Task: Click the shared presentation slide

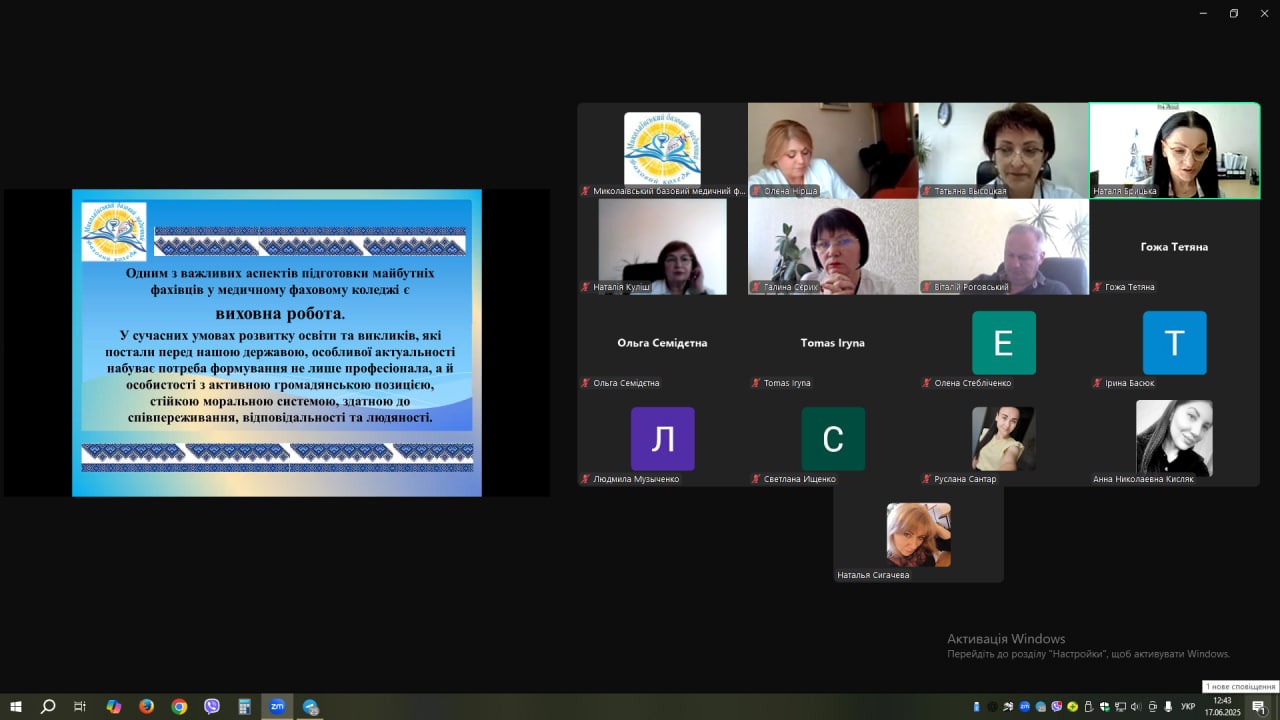Action: 277,343
